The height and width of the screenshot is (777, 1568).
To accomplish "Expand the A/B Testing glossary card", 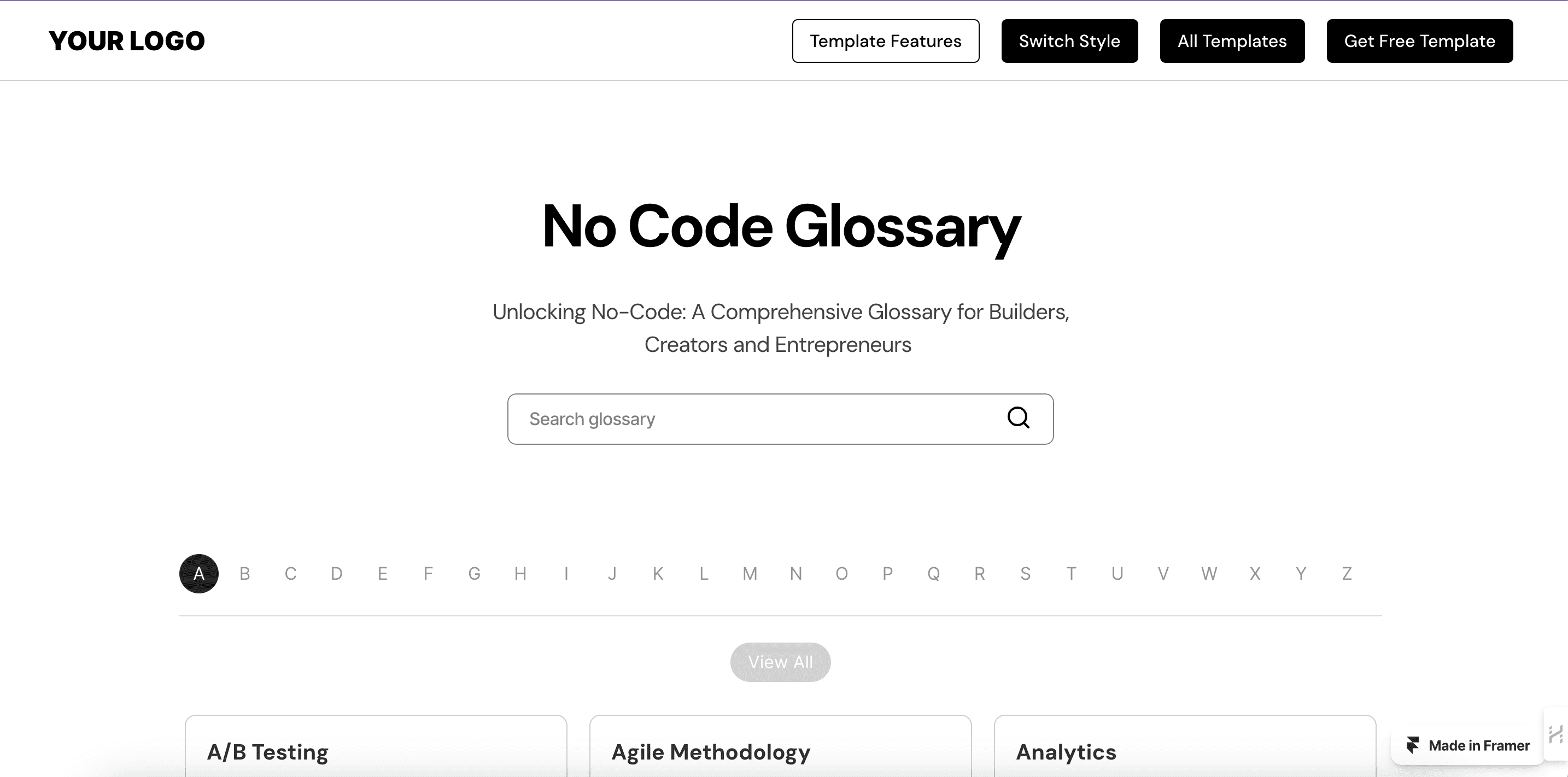I will (377, 751).
